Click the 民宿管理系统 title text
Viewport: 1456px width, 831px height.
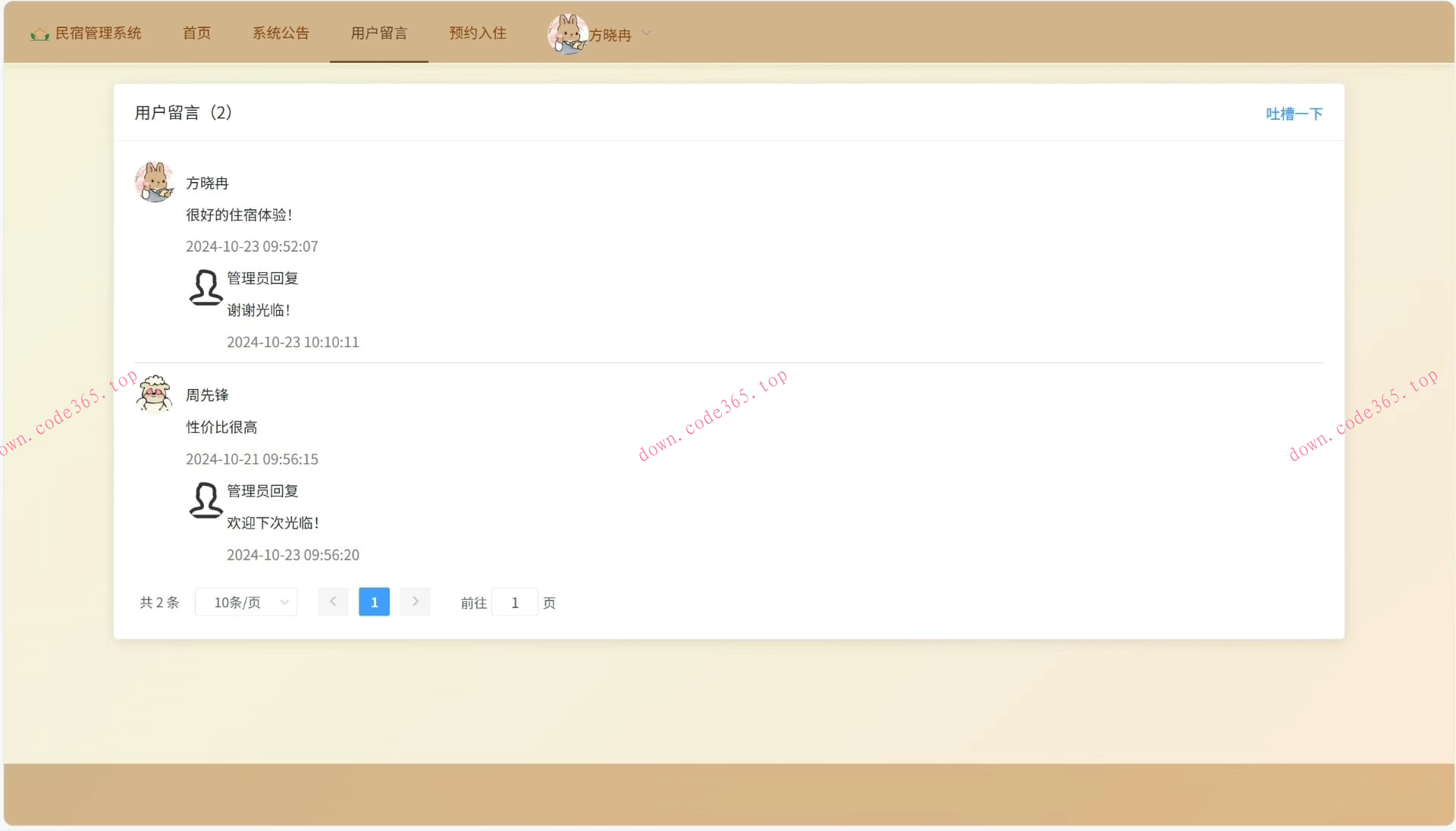pos(98,33)
